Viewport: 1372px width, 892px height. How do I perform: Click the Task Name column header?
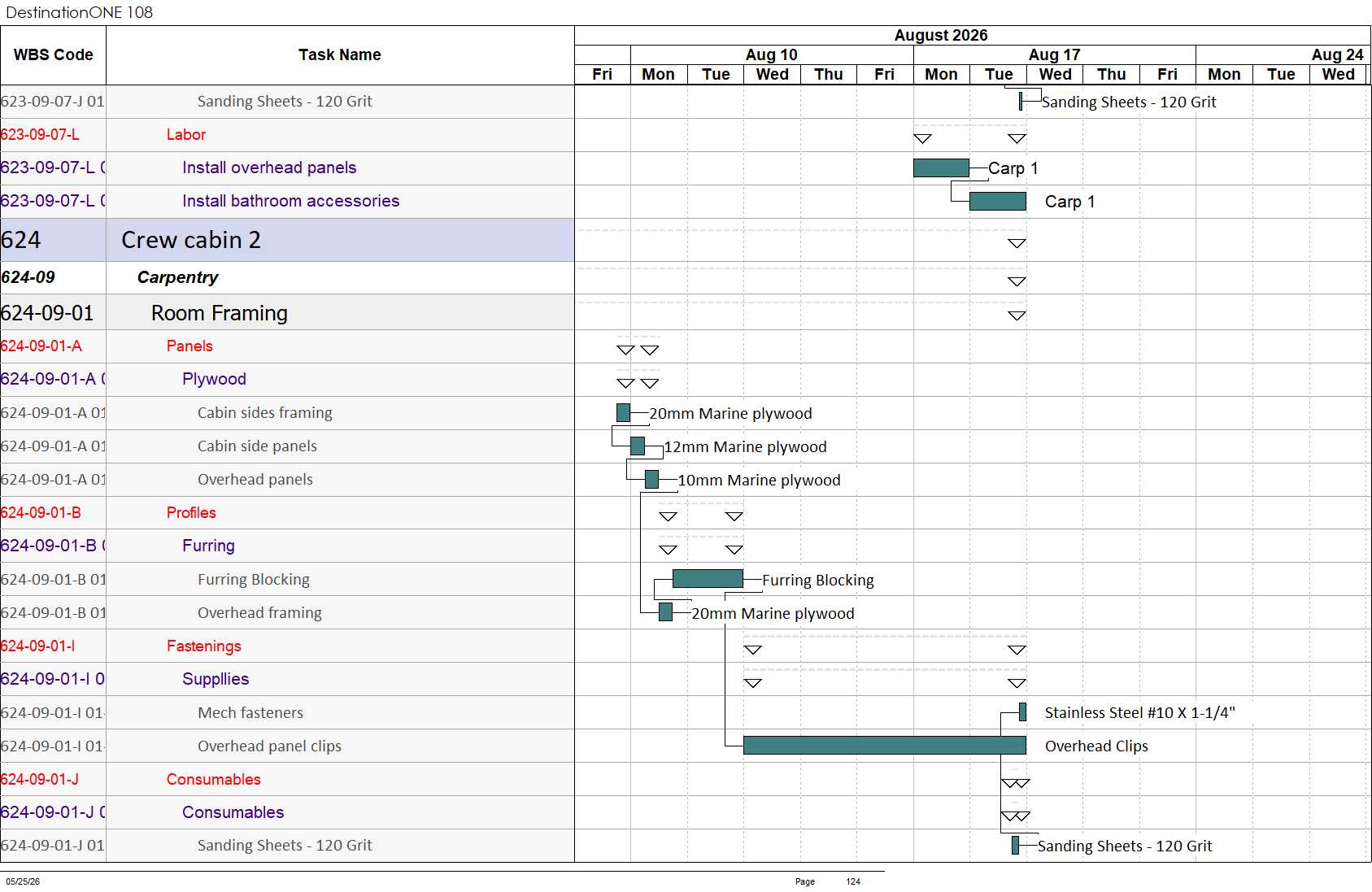coord(340,55)
